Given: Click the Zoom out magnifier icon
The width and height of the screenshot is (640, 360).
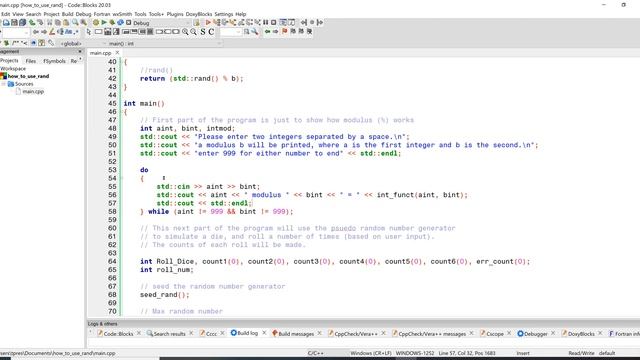Looking at the screenshot, I should click(x=193, y=31).
